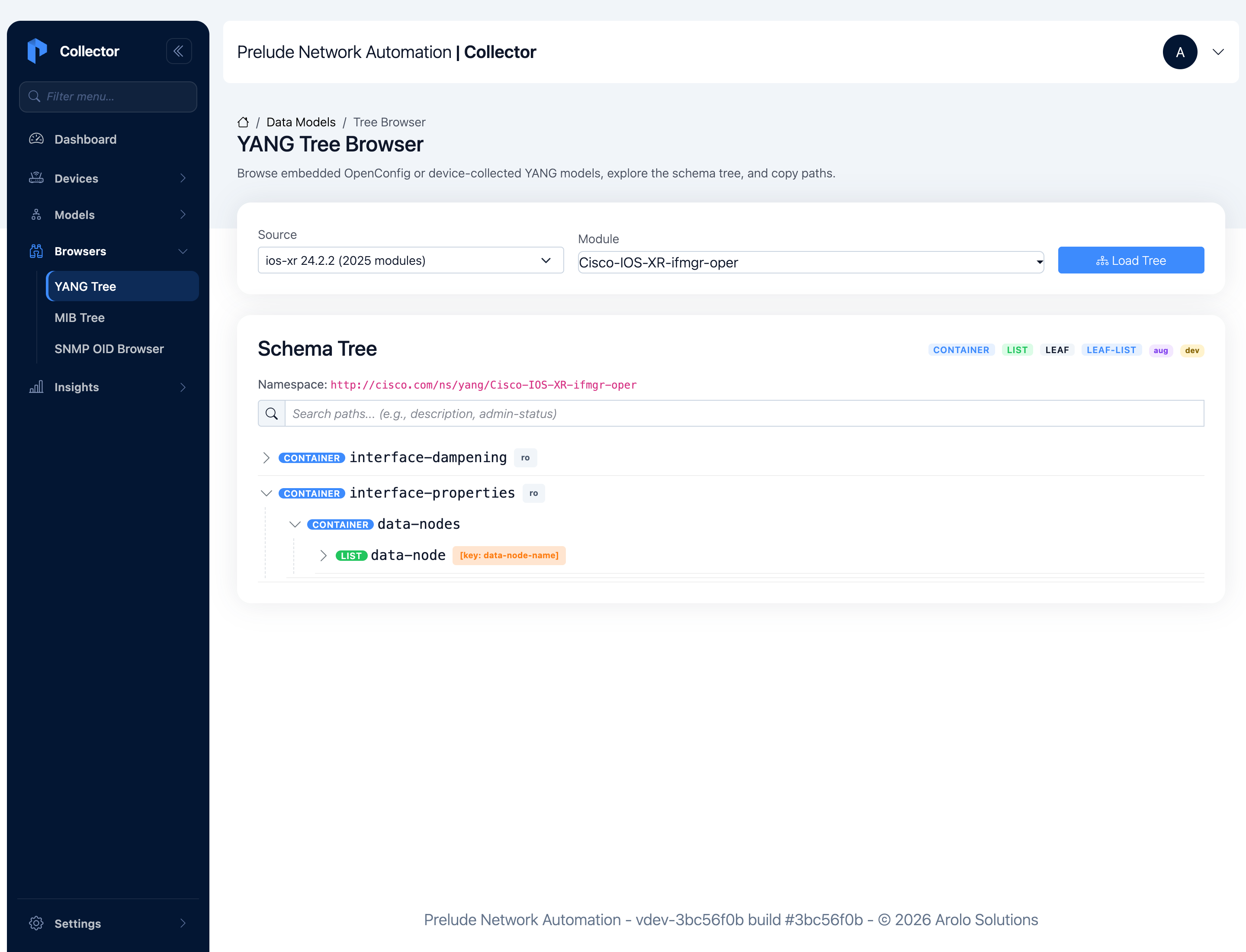1246x952 pixels.
Task: Select the data-nodes tree node
Action: click(x=419, y=524)
